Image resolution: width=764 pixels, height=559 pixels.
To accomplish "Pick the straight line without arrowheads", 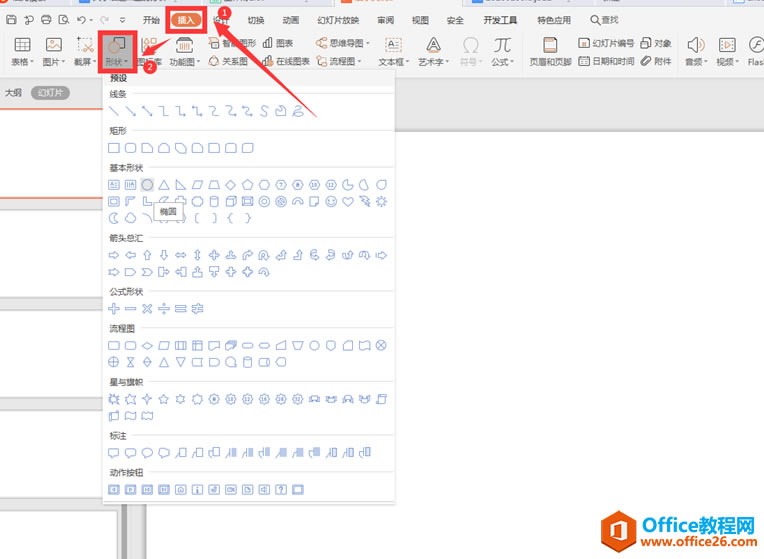I will [114, 111].
